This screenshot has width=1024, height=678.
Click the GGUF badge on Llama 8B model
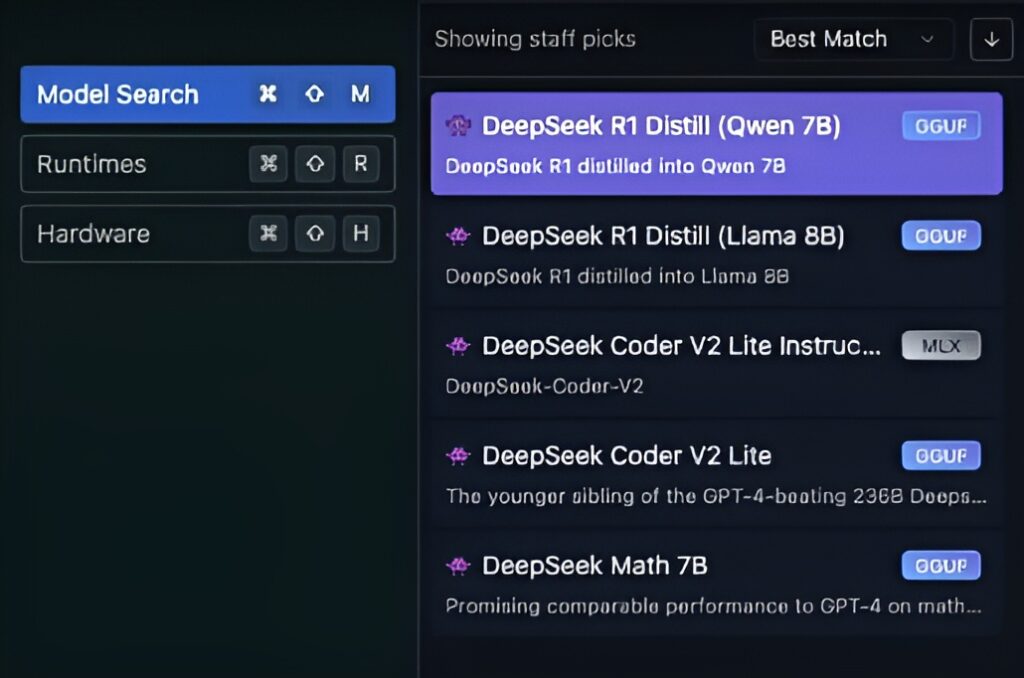pyautogui.click(x=940, y=236)
